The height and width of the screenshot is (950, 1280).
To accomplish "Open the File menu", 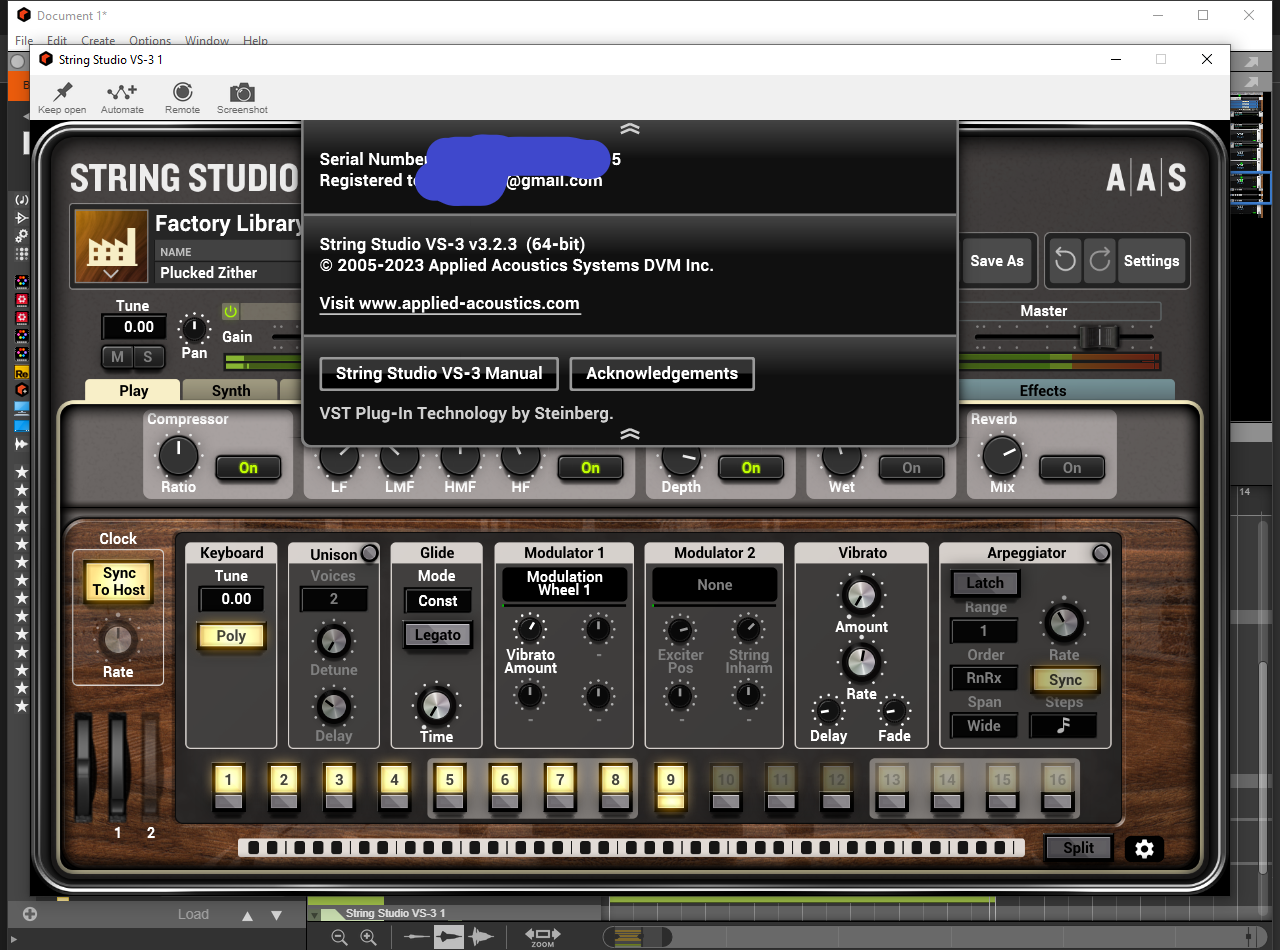I will point(24,41).
